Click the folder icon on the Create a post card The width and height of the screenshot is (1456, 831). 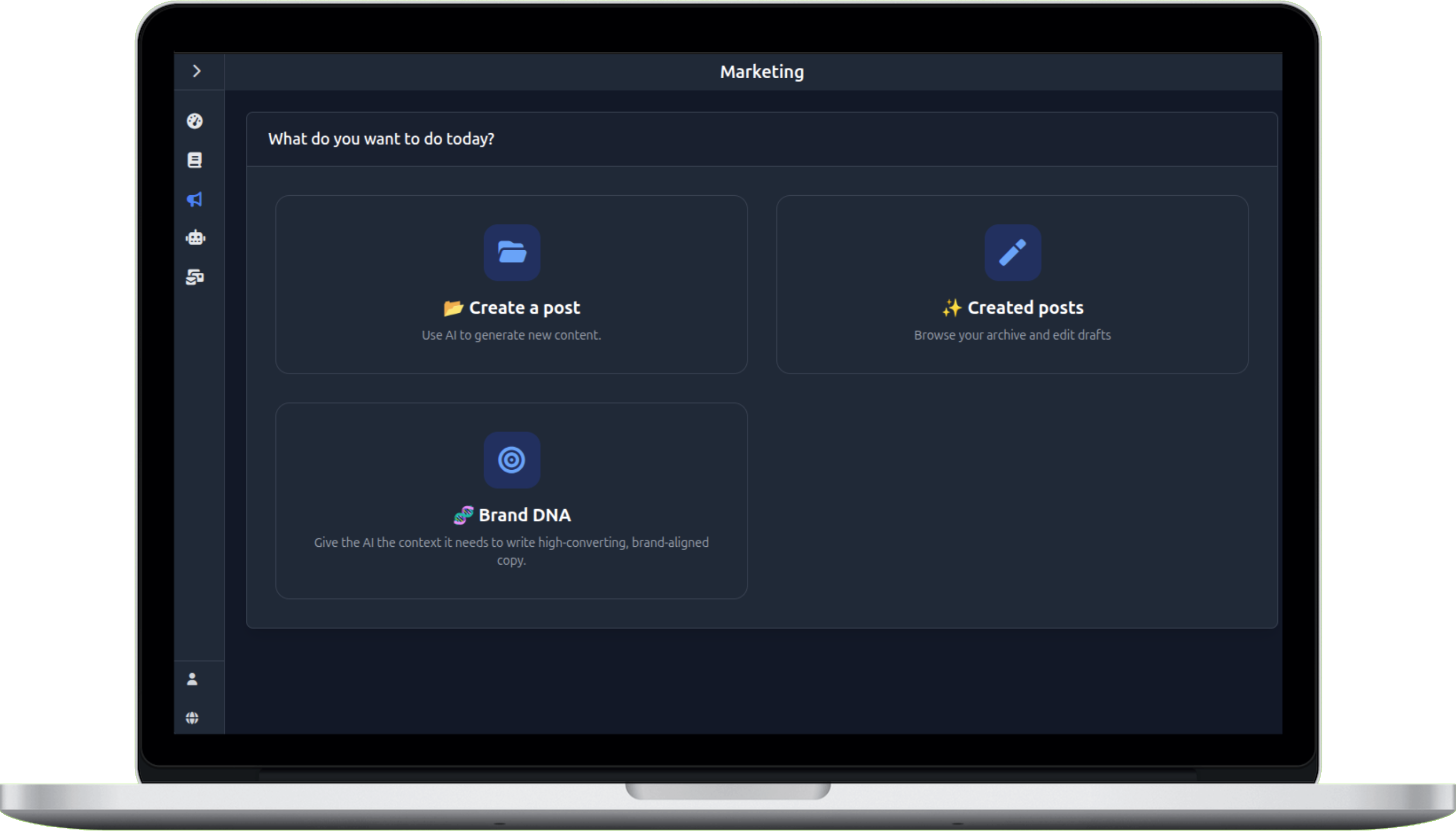pos(511,253)
